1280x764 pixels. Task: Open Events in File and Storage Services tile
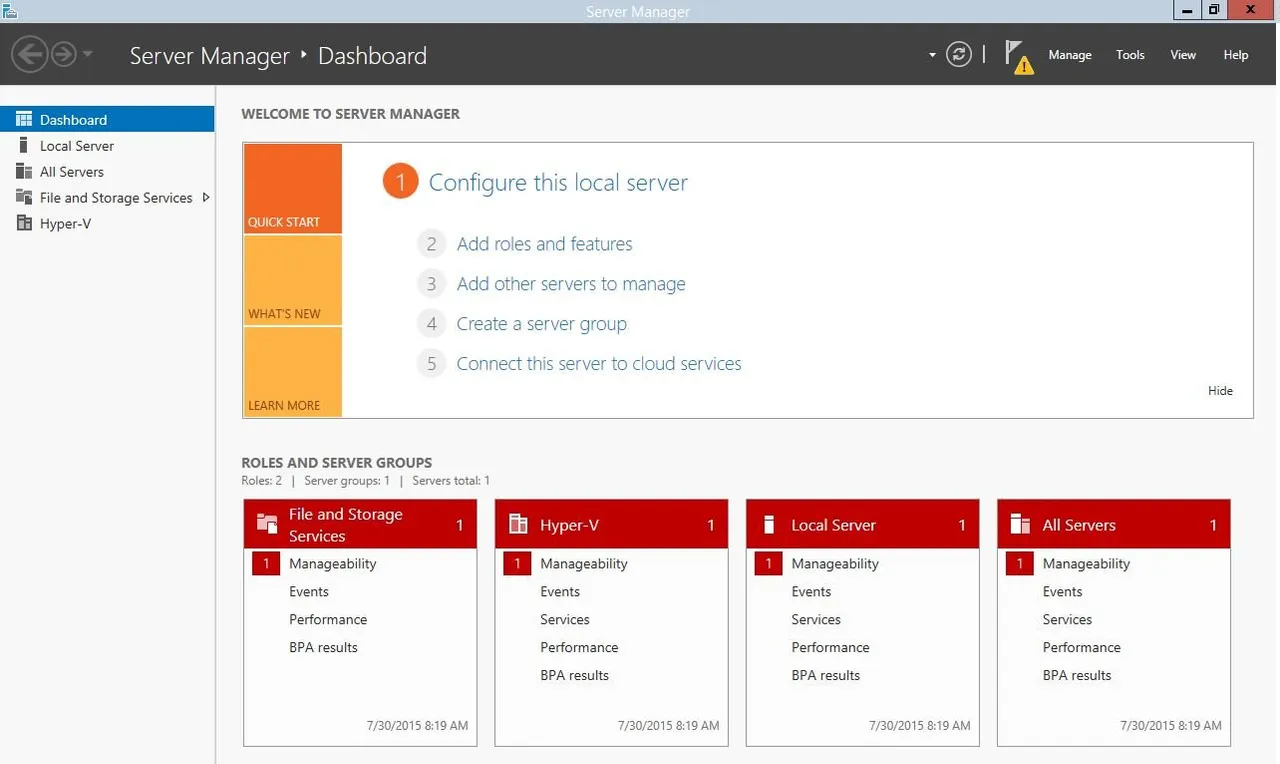click(309, 592)
